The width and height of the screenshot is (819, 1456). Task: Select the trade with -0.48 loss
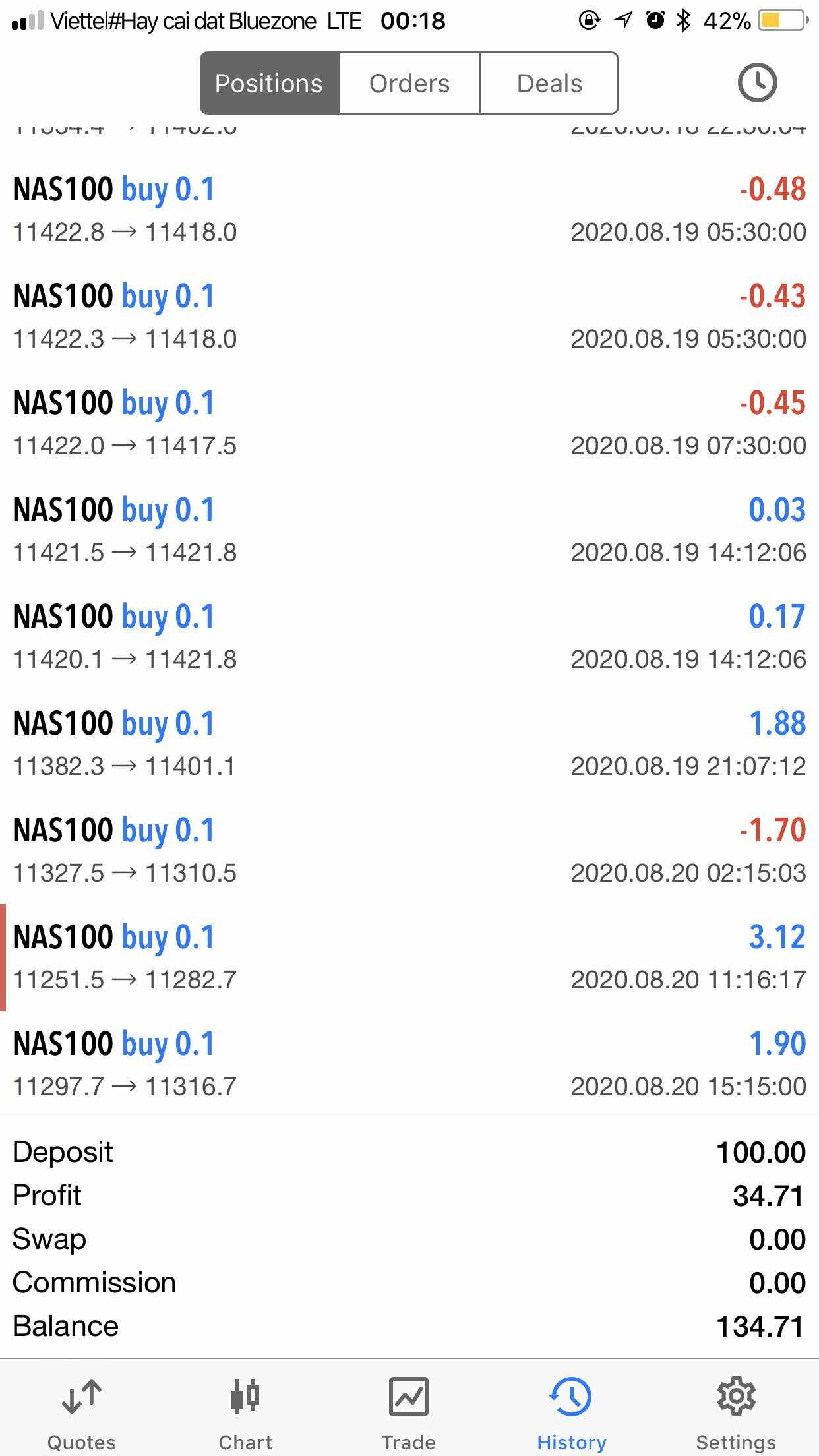(x=409, y=209)
